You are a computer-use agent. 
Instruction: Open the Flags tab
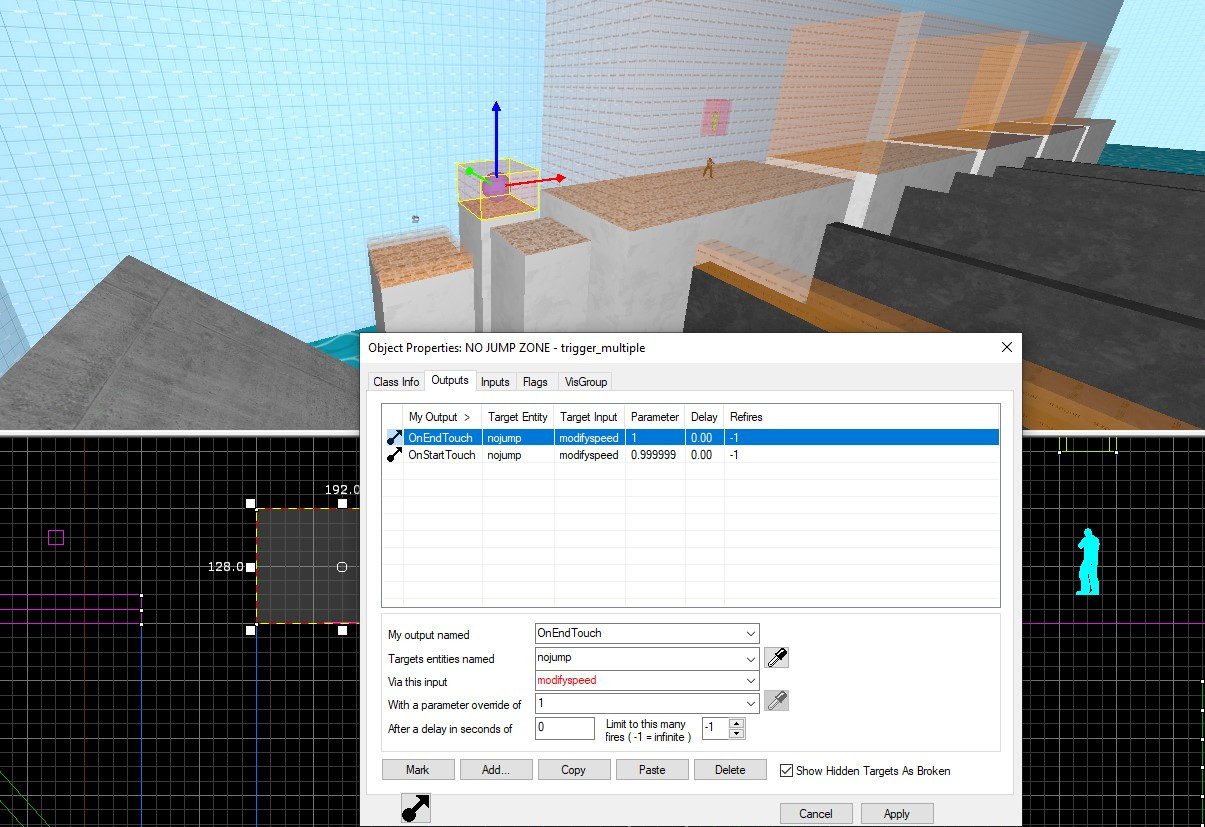coord(535,382)
